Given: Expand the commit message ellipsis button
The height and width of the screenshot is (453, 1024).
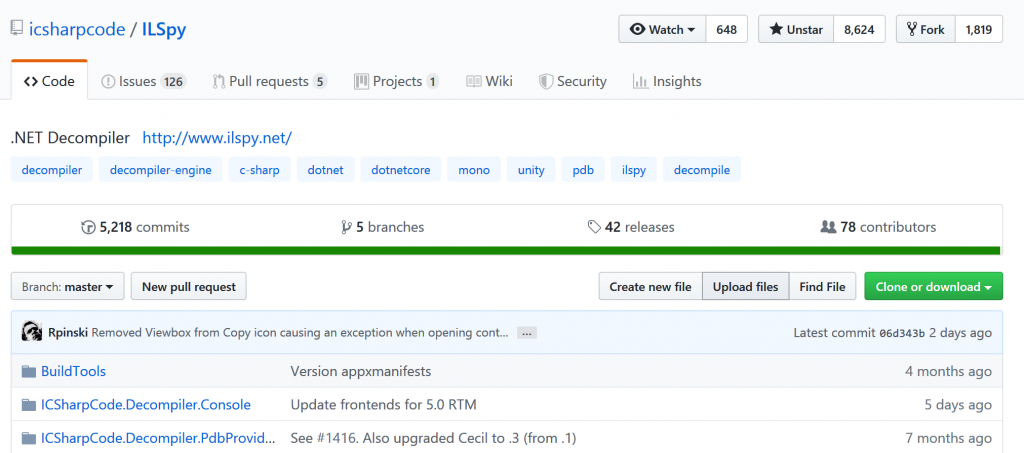Looking at the screenshot, I should [526, 333].
